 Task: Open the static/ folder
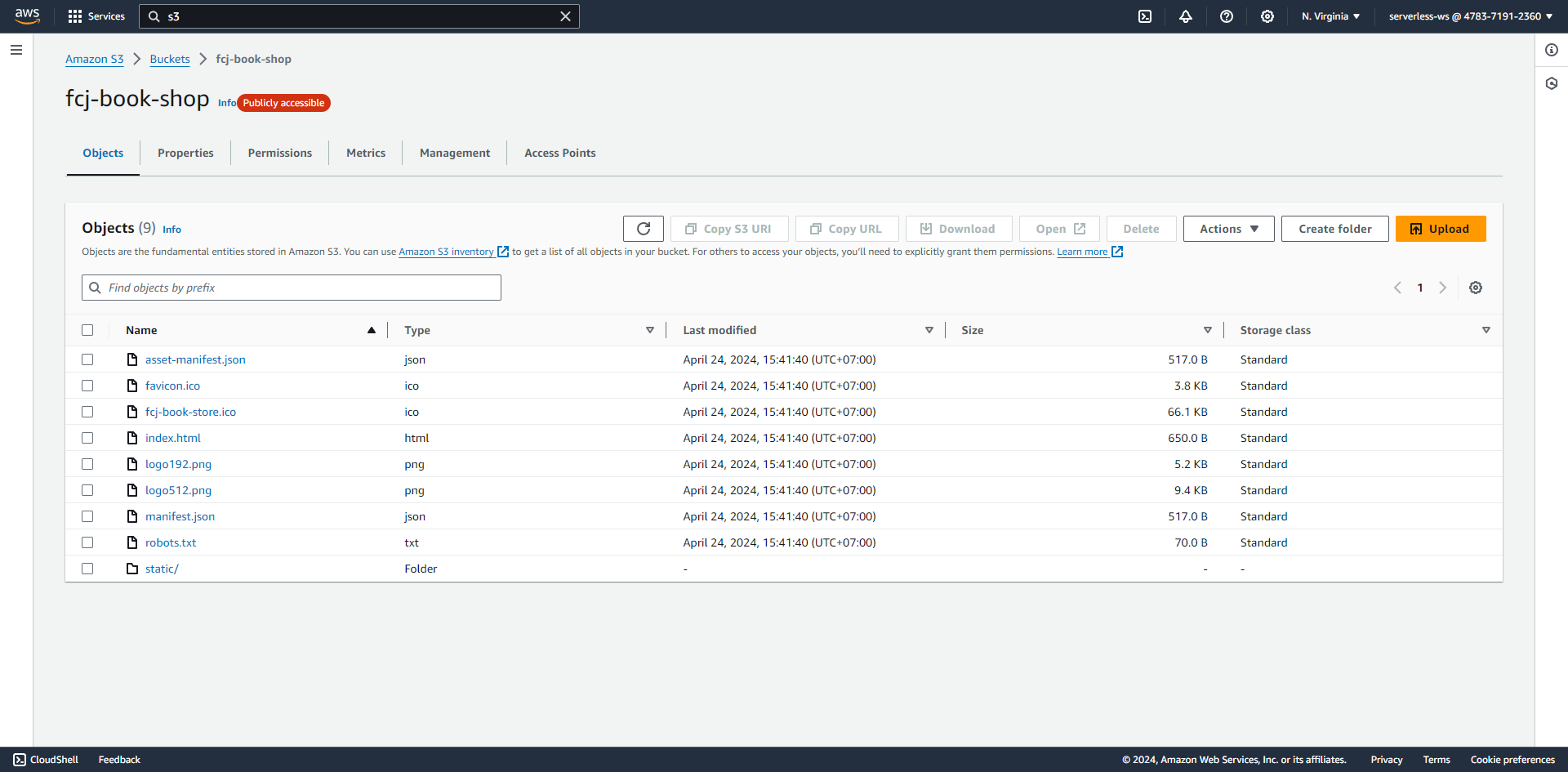point(162,569)
